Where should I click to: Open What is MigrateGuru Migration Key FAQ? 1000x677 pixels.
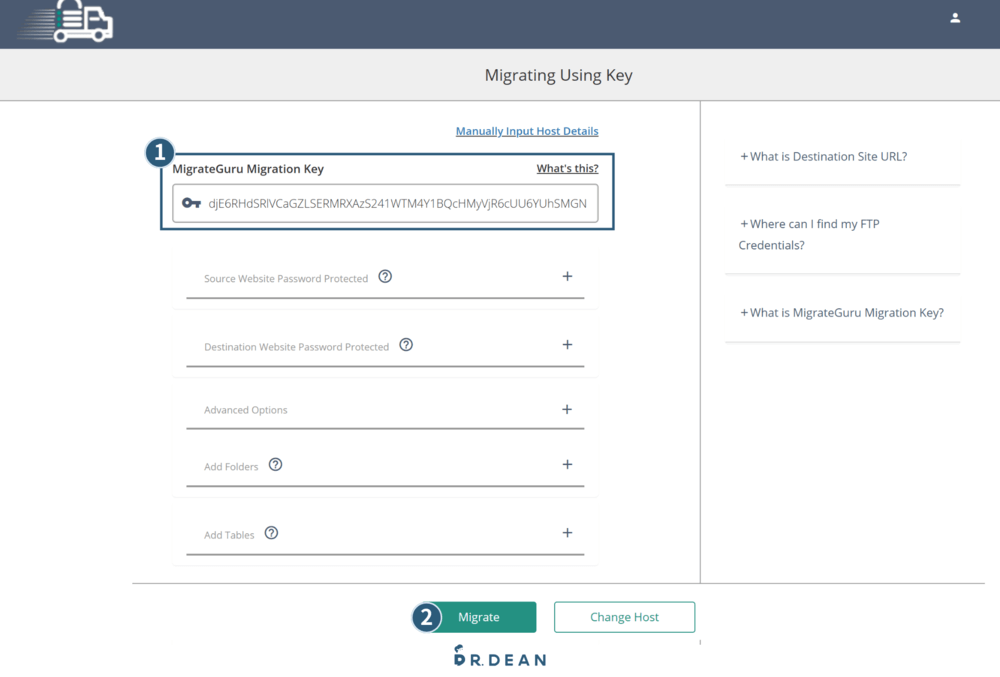click(x=842, y=313)
